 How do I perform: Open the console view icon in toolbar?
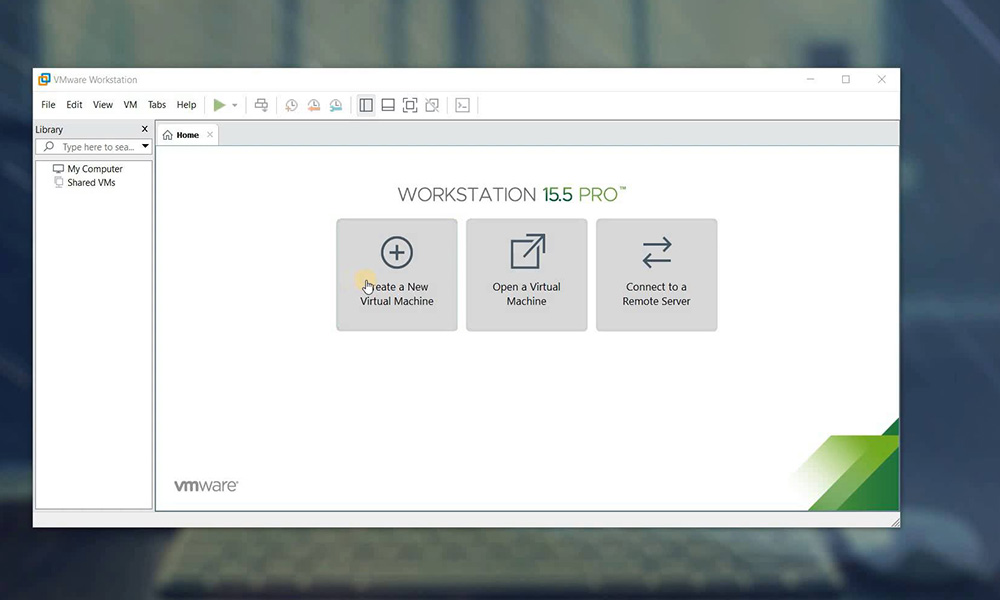coord(463,105)
